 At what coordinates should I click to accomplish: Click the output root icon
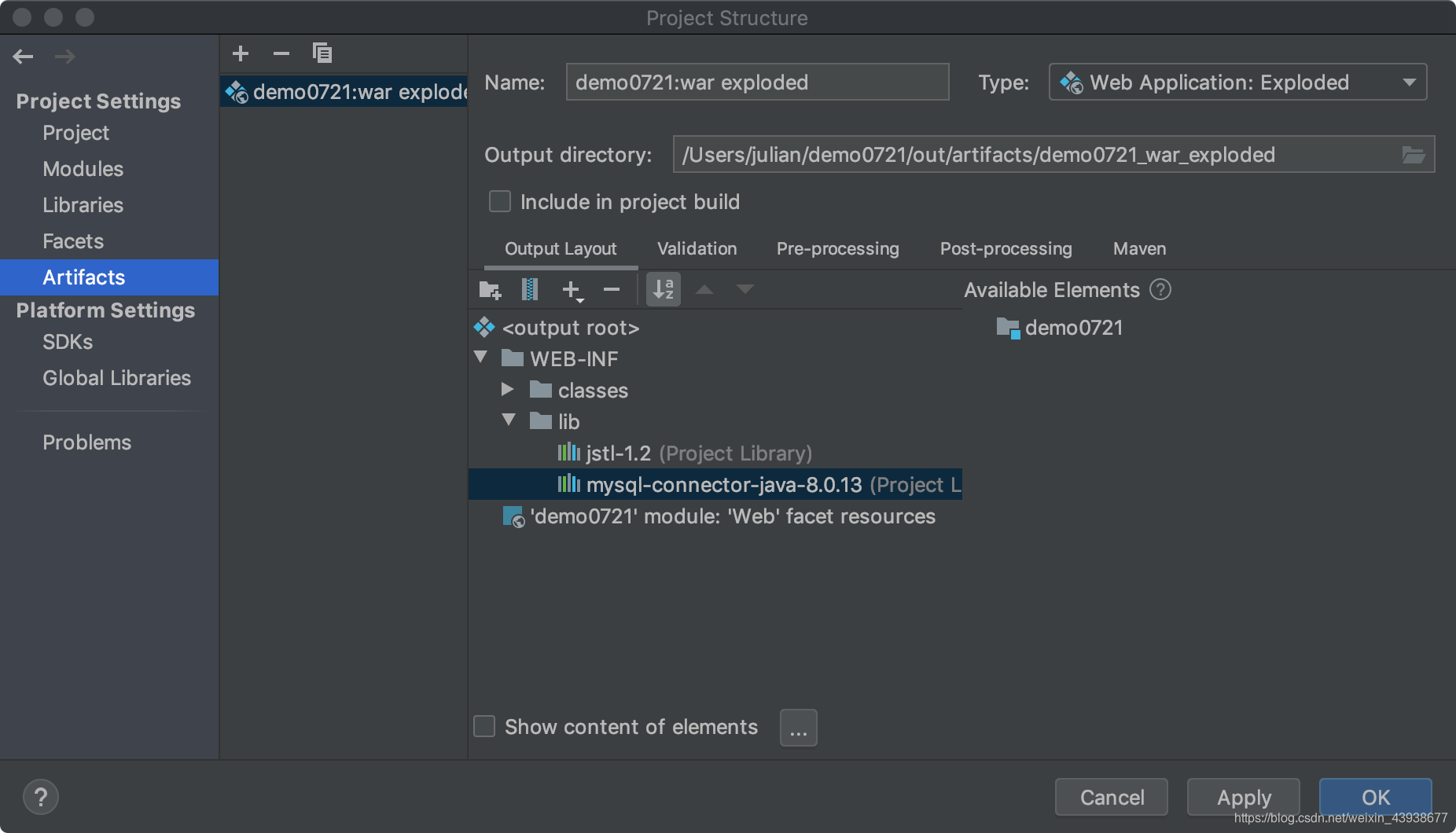tap(484, 327)
